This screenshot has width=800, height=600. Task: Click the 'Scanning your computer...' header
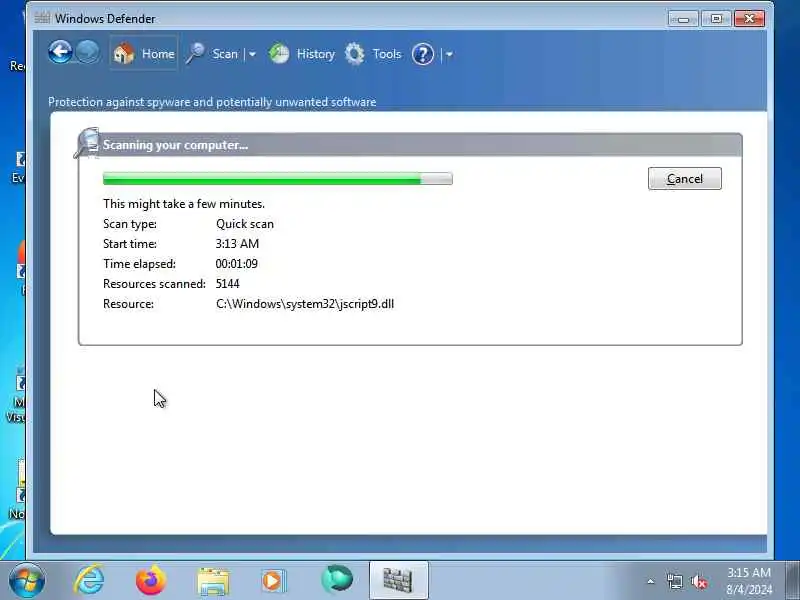tap(176, 145)
